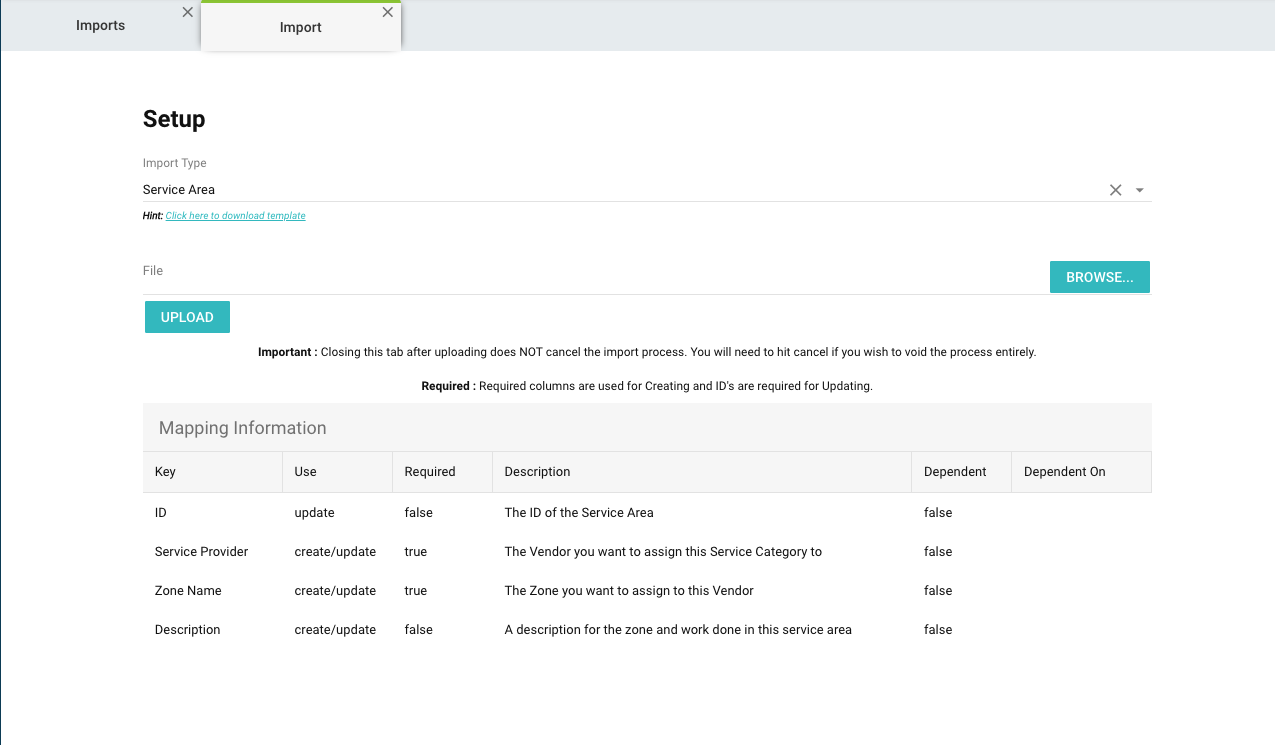Switch to the Imports tab
Viewport: 1275px width, 745px height.
101,26
